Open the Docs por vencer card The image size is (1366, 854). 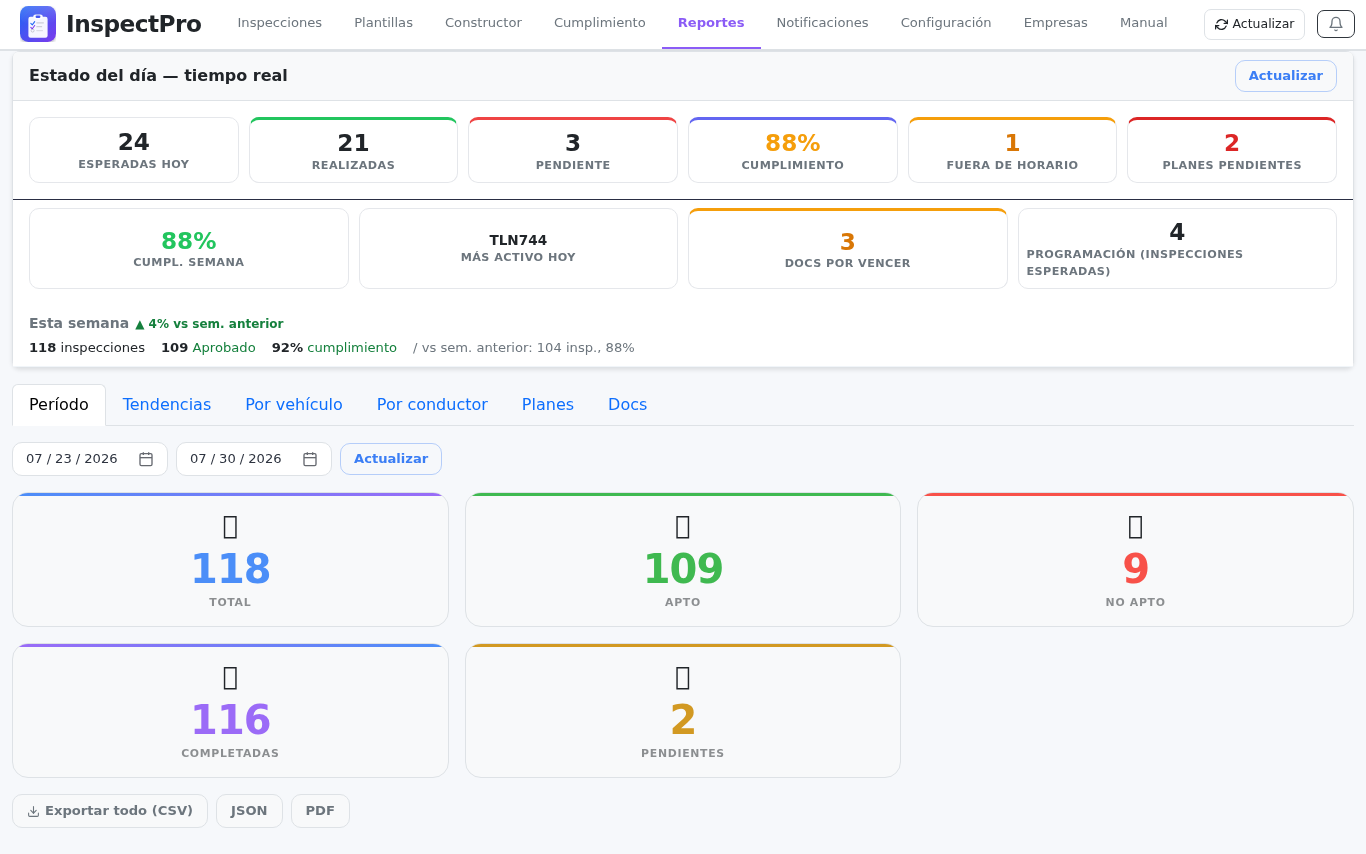[x=848, y=249]
